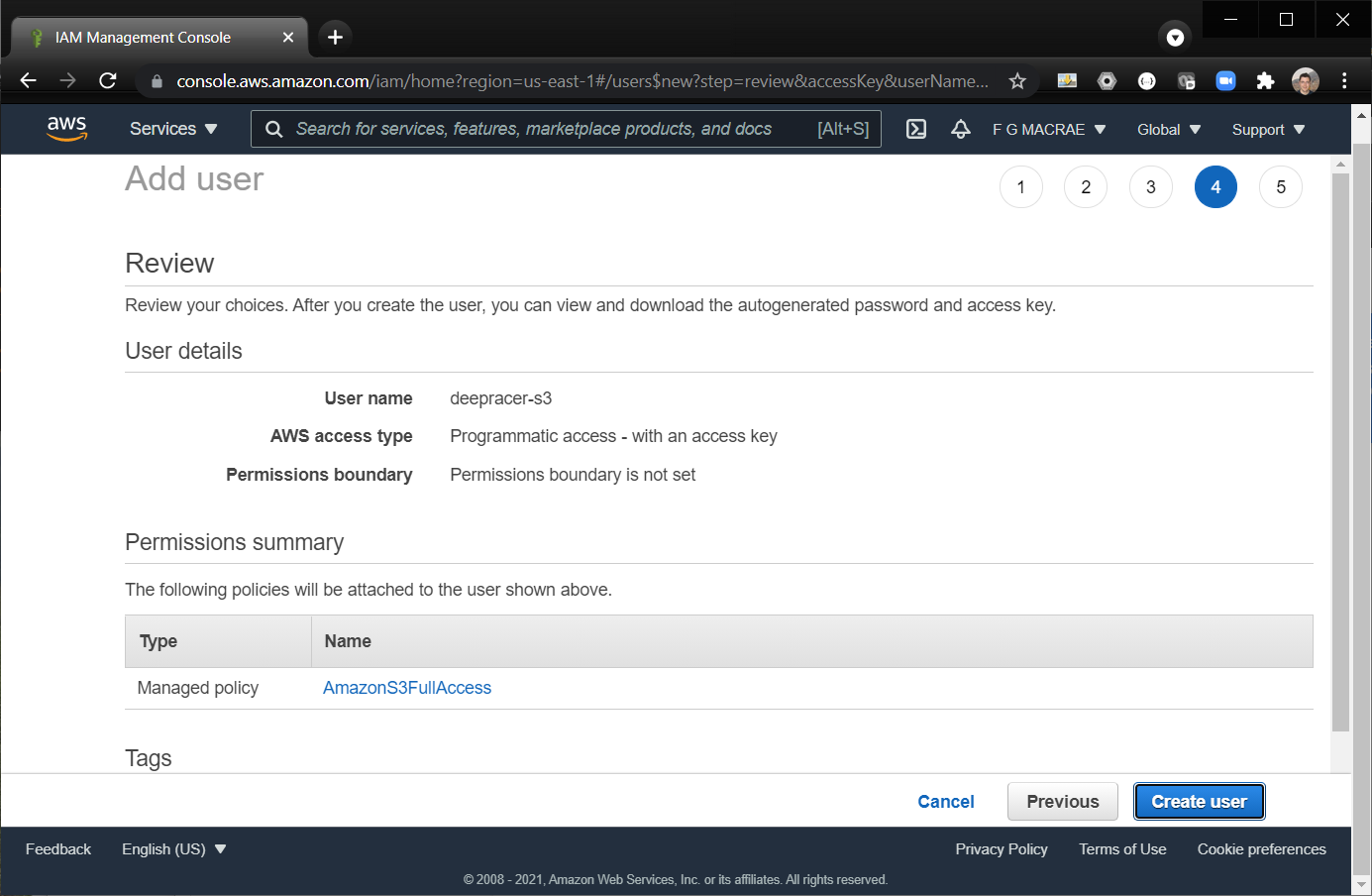Click the inner scrollbar up arrow
The width and height of the screenshot is (1372, 896).
[1340, 164]
